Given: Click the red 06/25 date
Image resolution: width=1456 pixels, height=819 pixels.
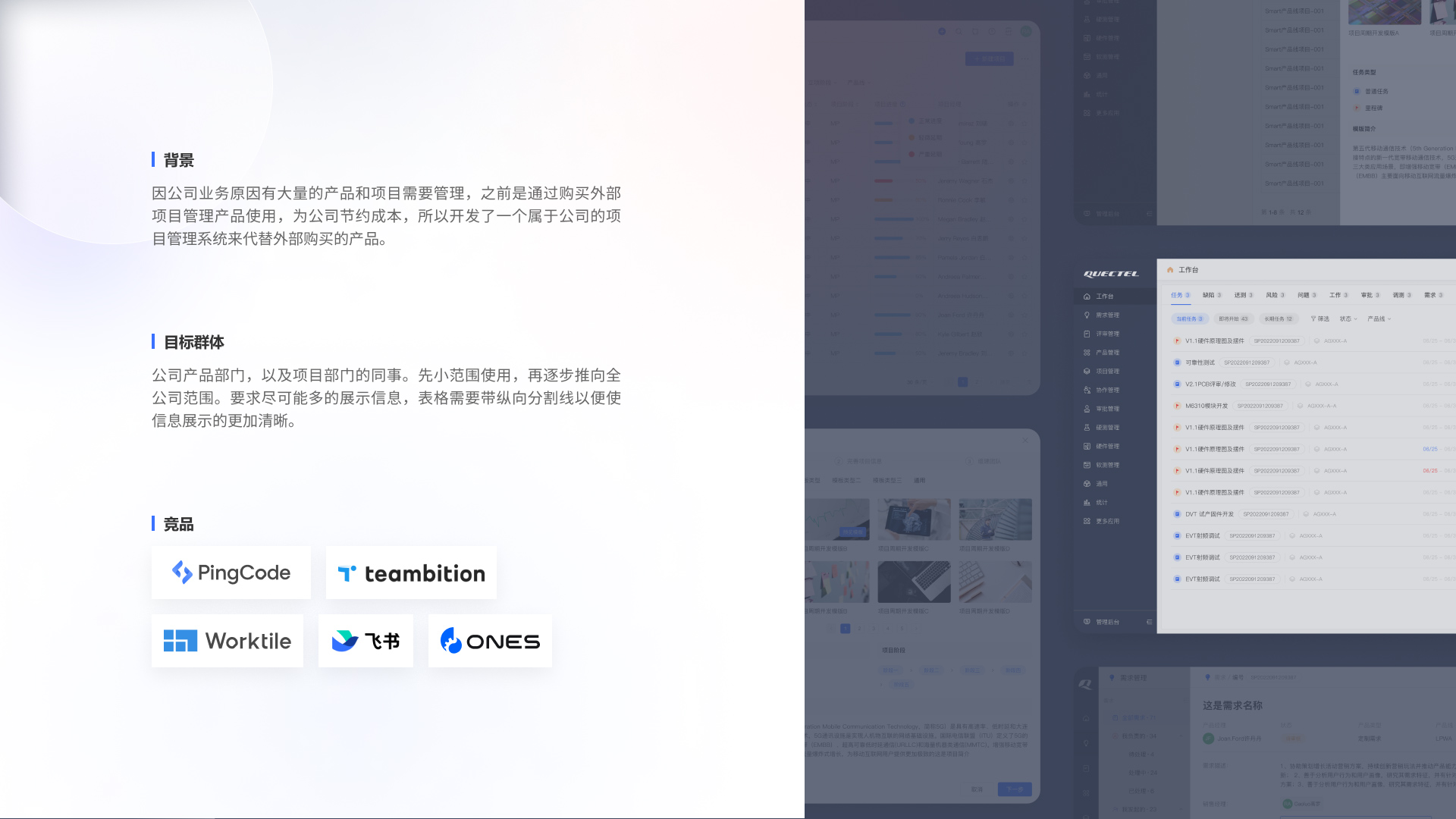Looking at the screenshot, I should pyautogui.click(x=1430, y=471).
